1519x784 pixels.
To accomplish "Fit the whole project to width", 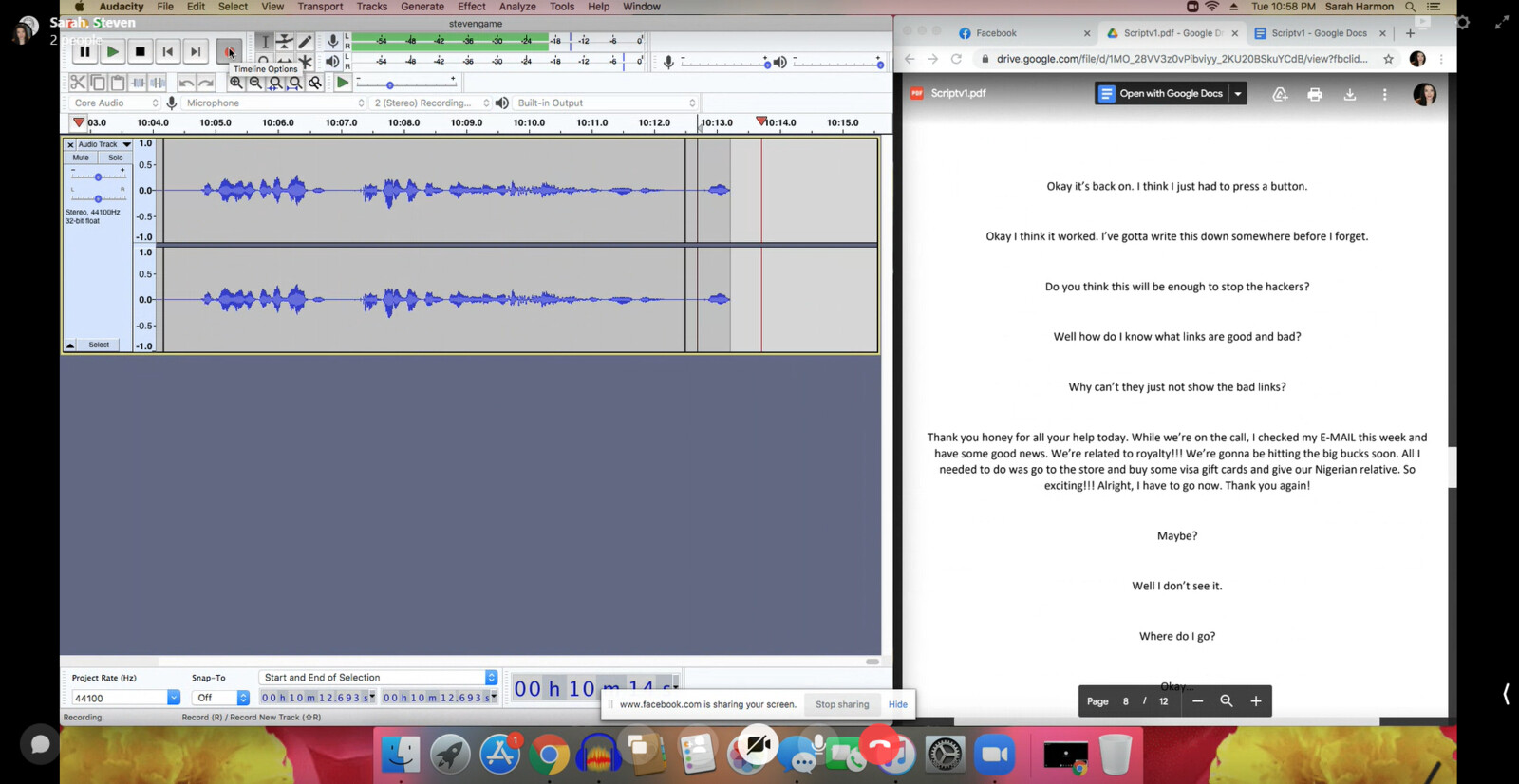I will (295, 83).
